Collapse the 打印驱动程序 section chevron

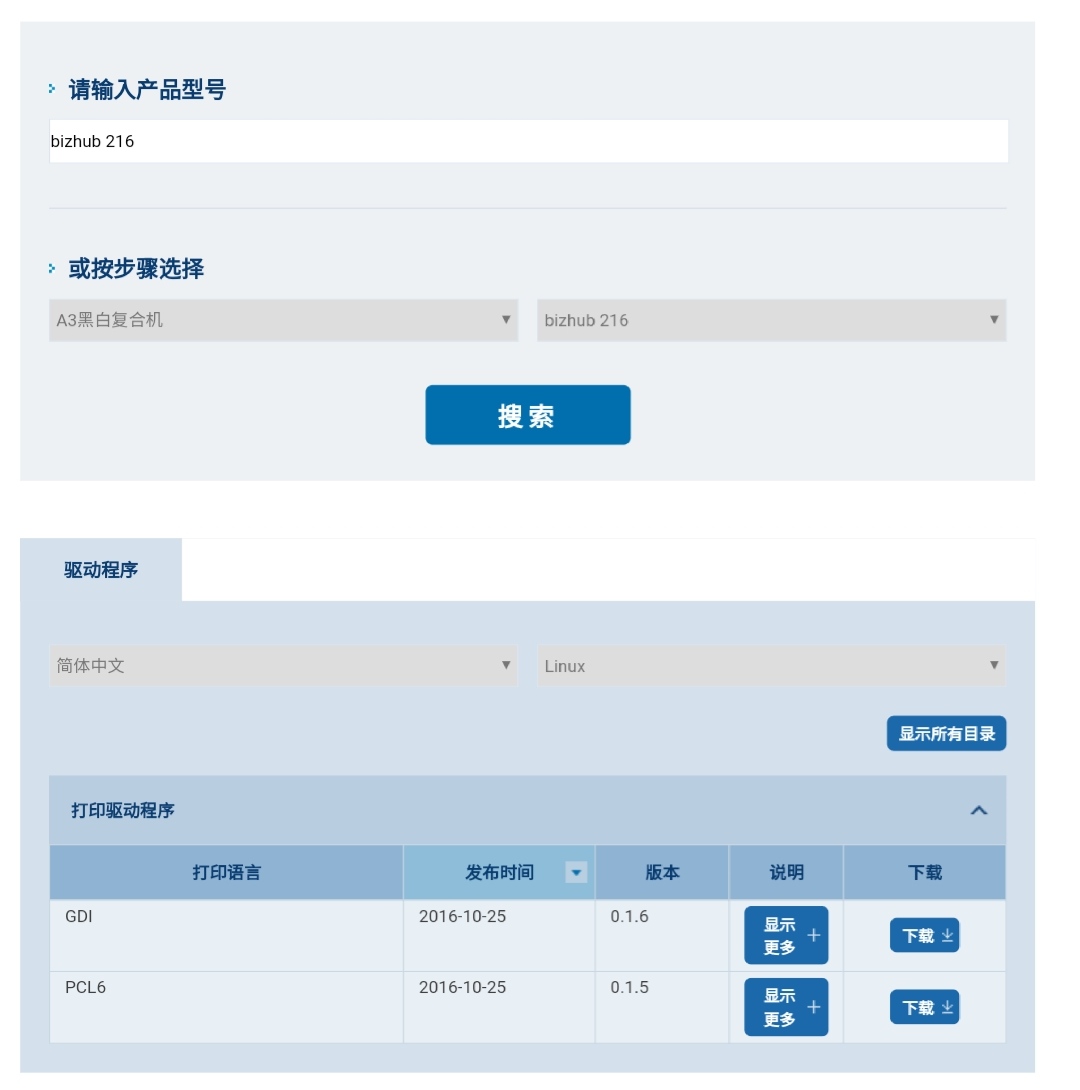point(979,811)
